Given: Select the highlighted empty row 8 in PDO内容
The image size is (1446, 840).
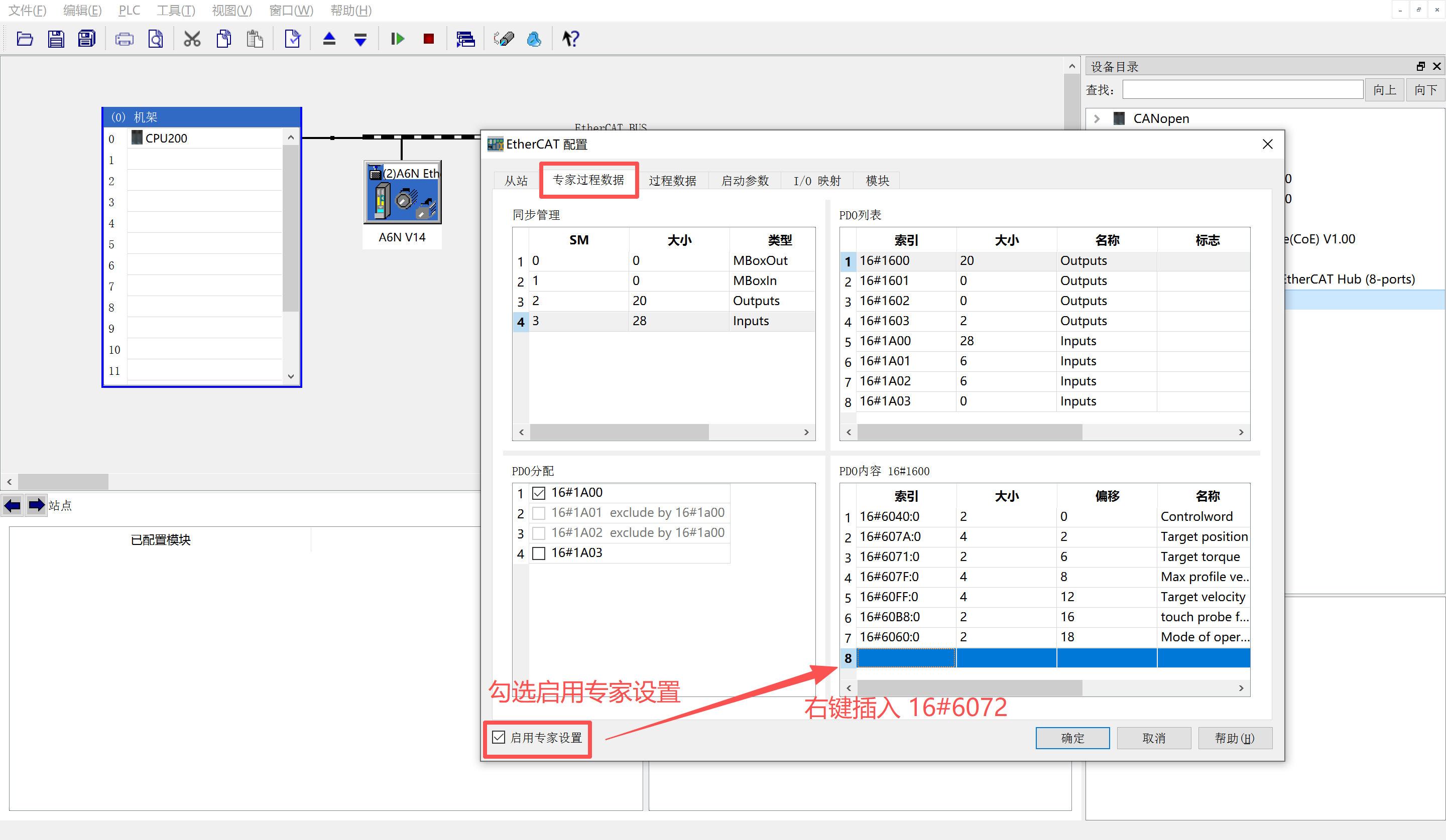Looking at the screenshot, I should [1045, 658].
